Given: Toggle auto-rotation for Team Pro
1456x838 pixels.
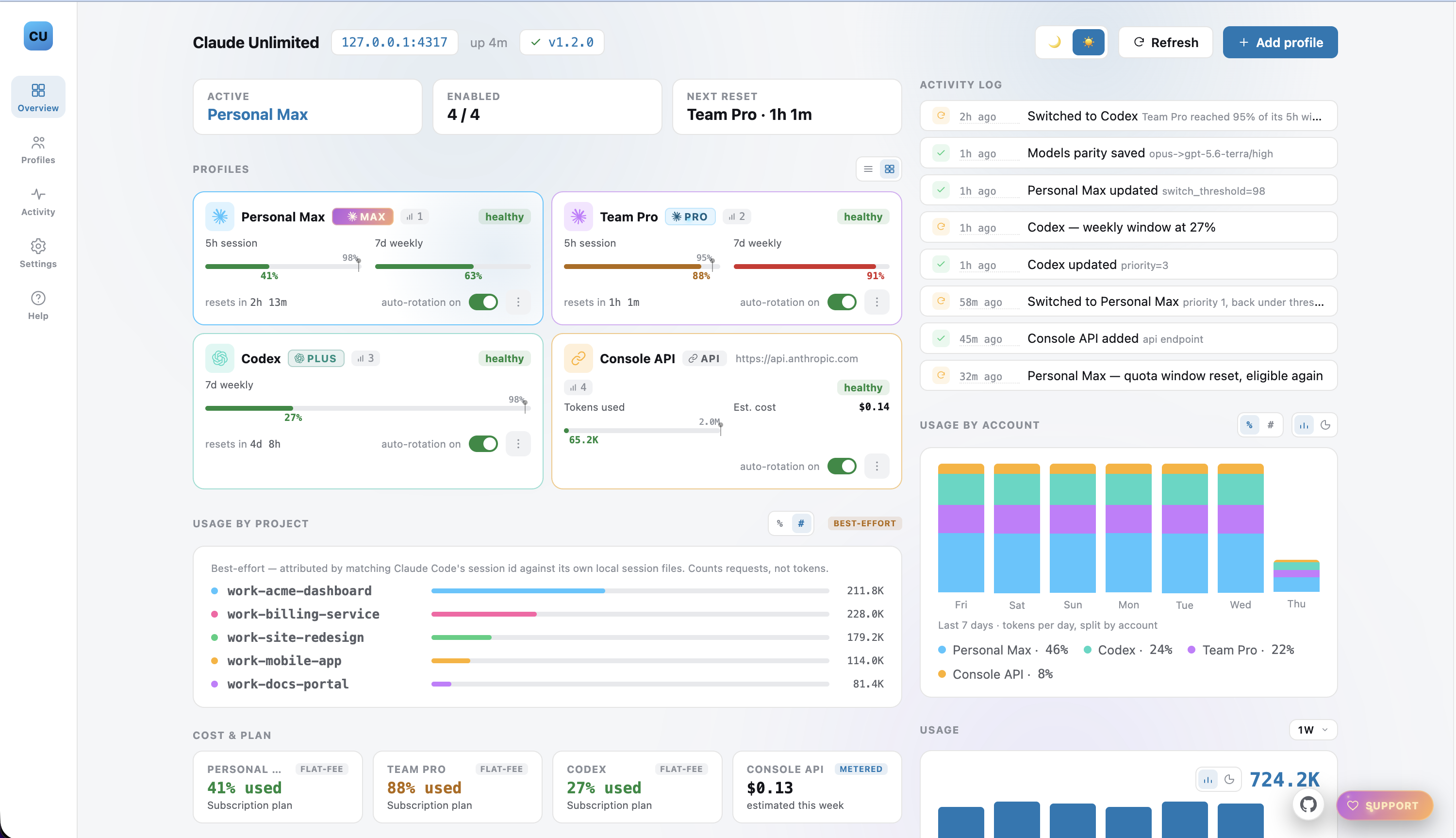Looking at the screenshot, I should coord(842,302).
